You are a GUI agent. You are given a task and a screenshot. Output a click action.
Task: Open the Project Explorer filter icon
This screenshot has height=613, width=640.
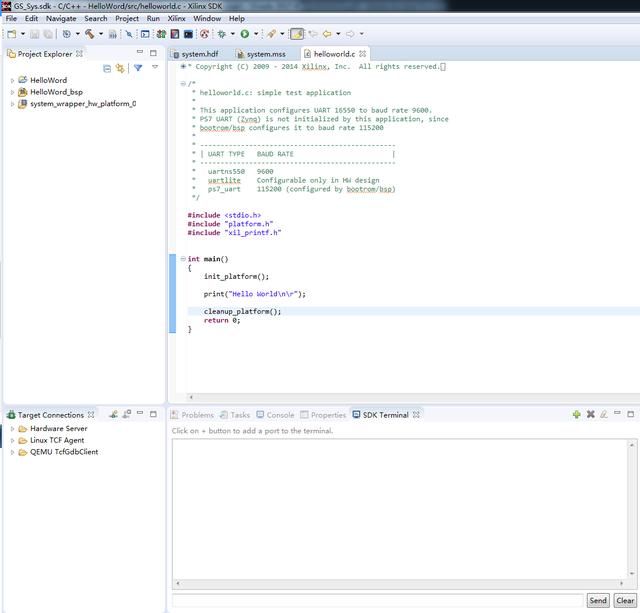pyautogui.click(x=138, y=68)
